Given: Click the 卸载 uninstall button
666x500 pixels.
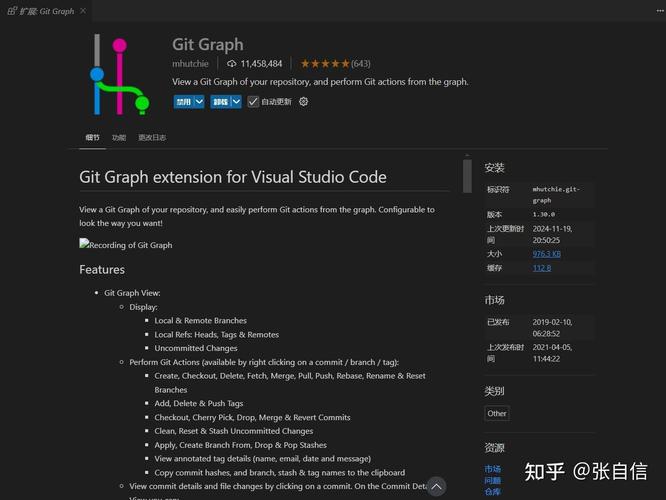Looking at the screenshot, I should [220, 102].
